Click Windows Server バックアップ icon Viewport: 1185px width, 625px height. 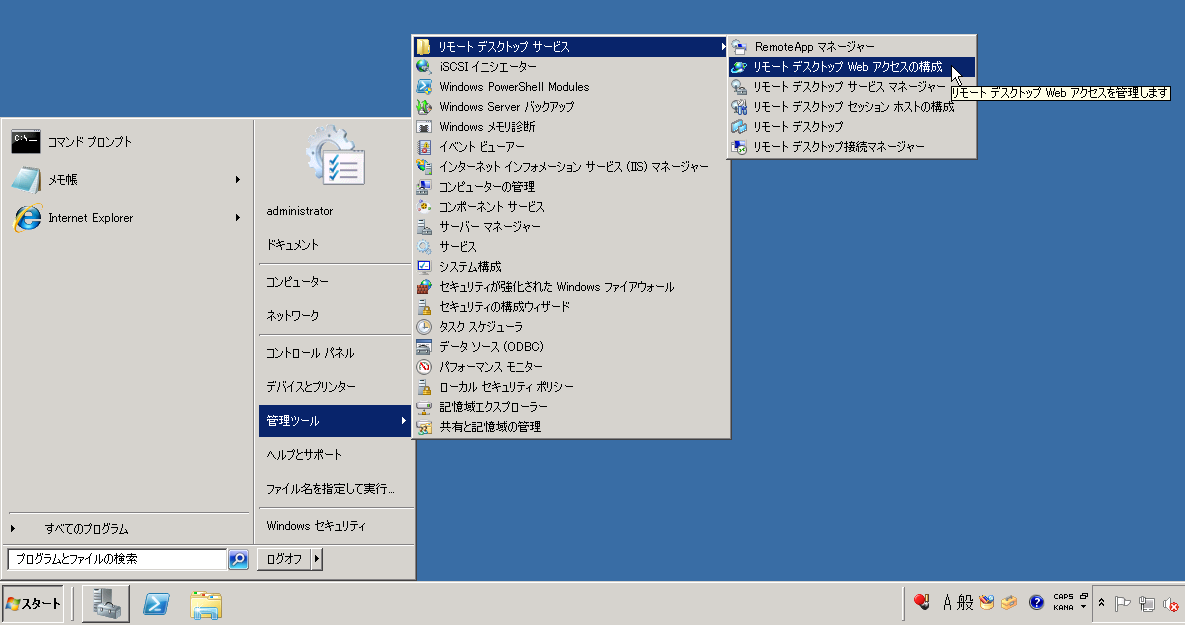click(x=424, y=107)
